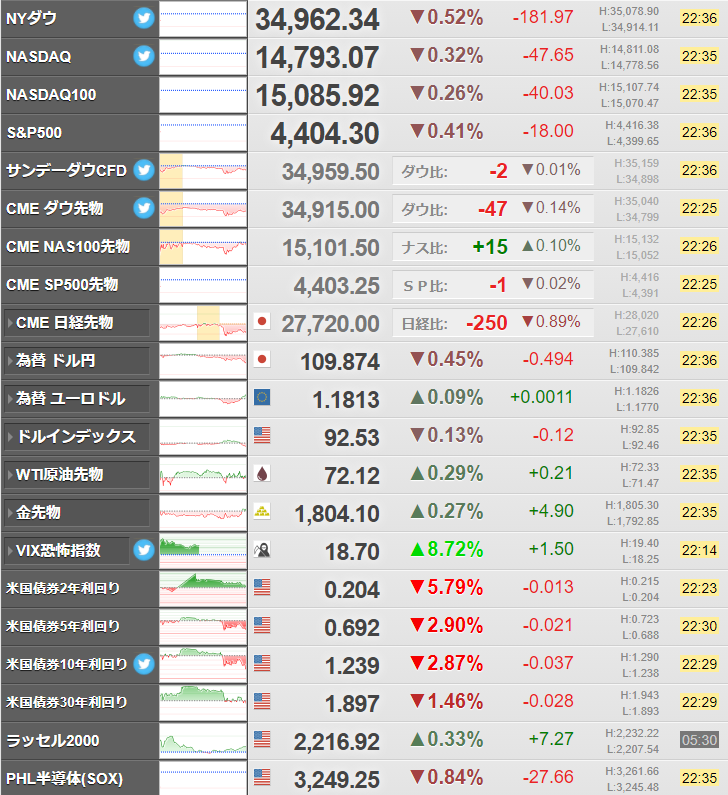Open the ラッセル2000 label
This screenshot has width=728, height=795.
click(x=53, y=741)
